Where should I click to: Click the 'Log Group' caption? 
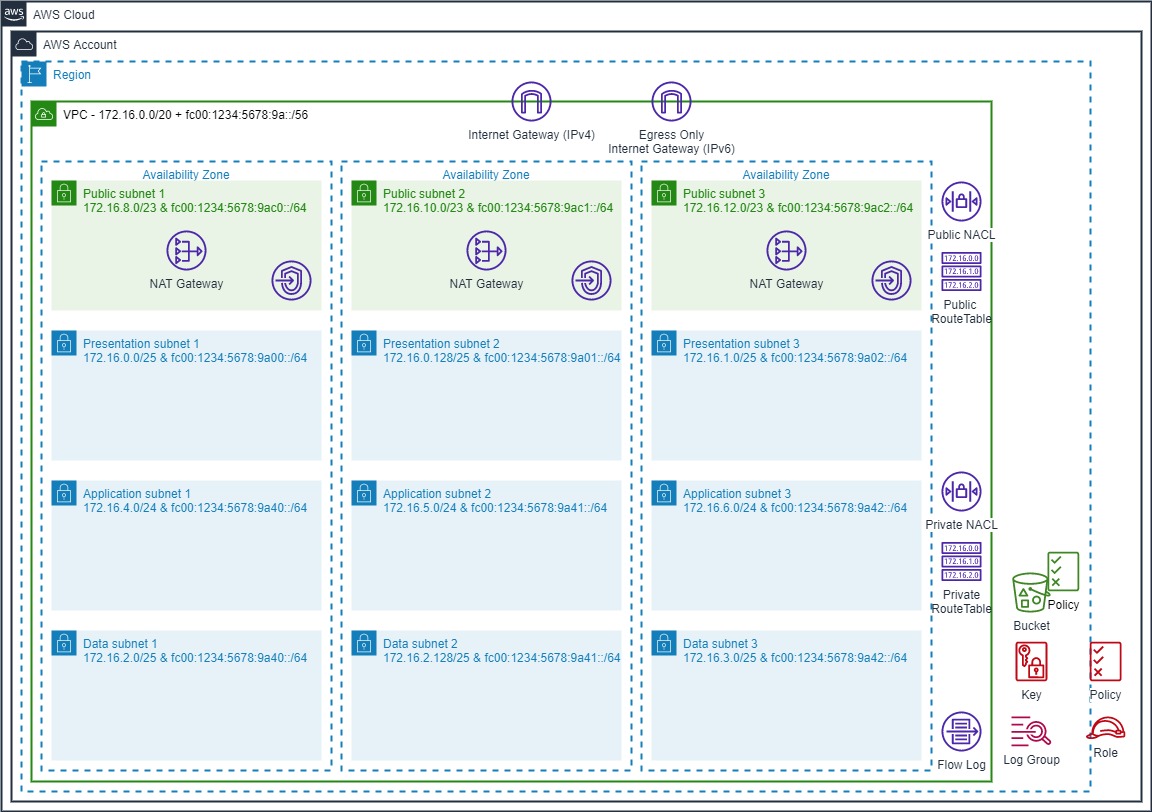tap(1032, 760)
